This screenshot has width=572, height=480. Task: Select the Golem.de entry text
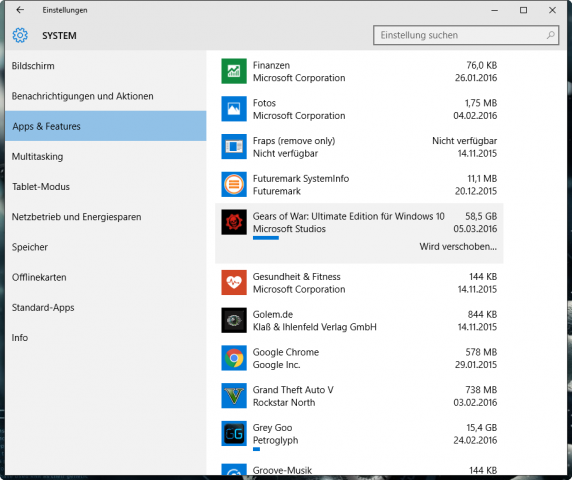(x=273, y=314)
